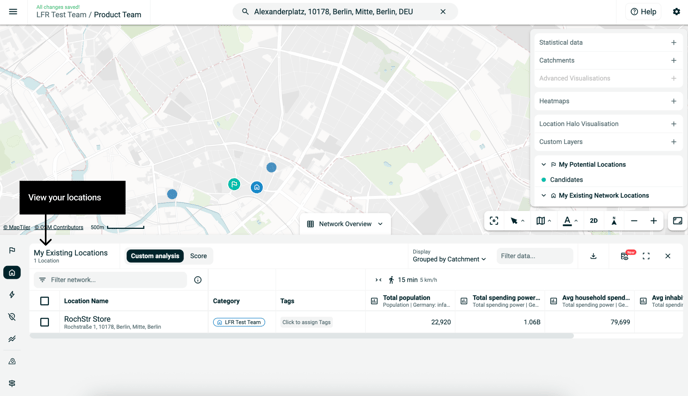This screenshot has width=688, height=396.
Task: Click the Filter network field
Action: coord(110,280)
